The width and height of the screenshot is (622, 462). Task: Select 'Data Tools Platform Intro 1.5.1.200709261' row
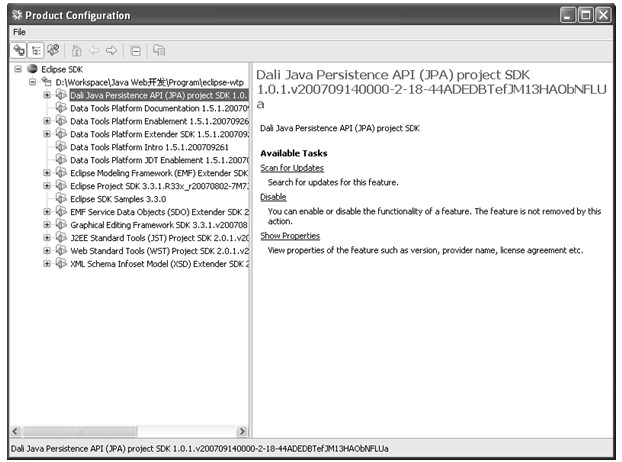[x=150, y=147]
